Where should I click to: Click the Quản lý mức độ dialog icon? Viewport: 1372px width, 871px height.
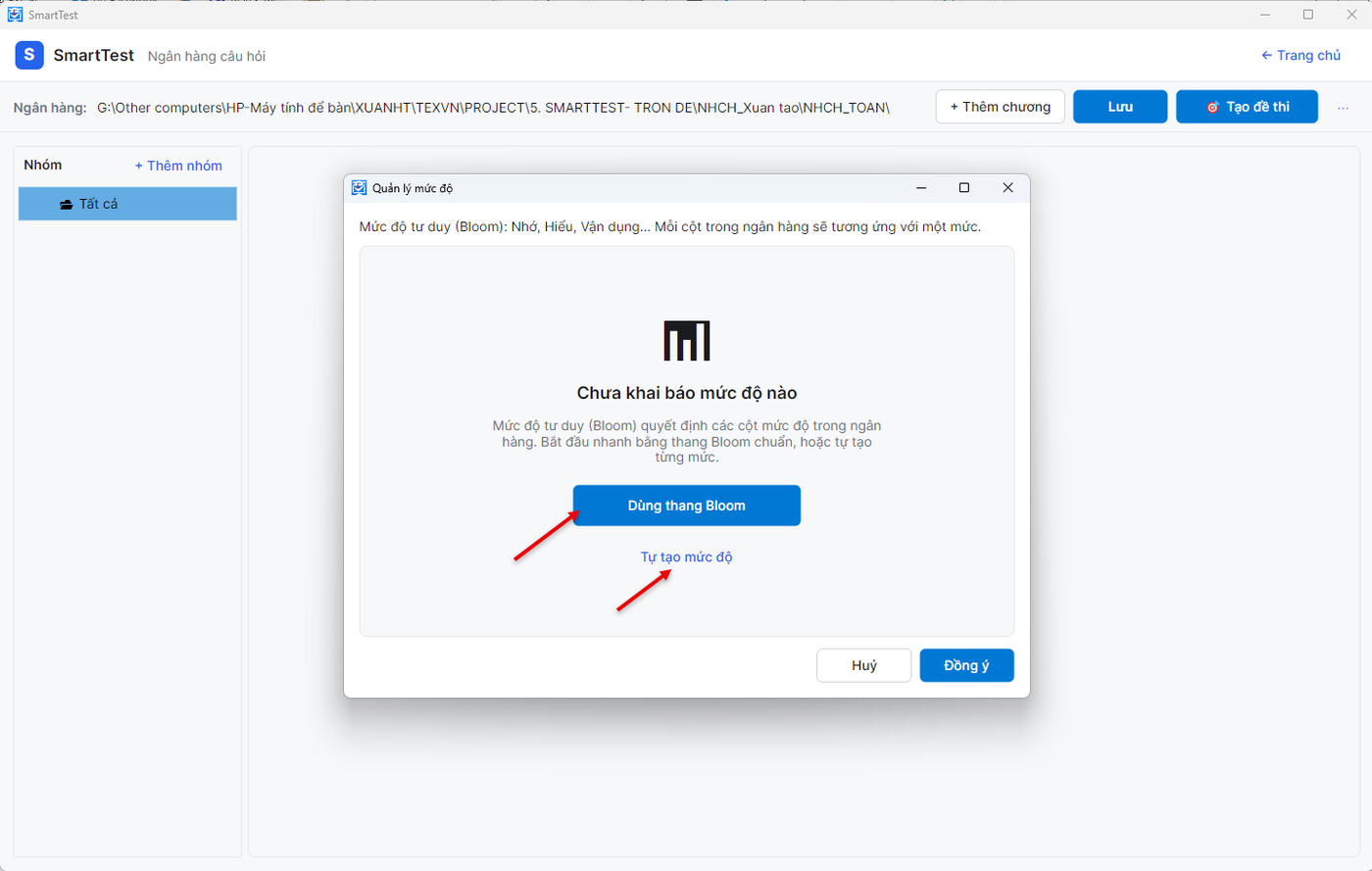(360, 187)
